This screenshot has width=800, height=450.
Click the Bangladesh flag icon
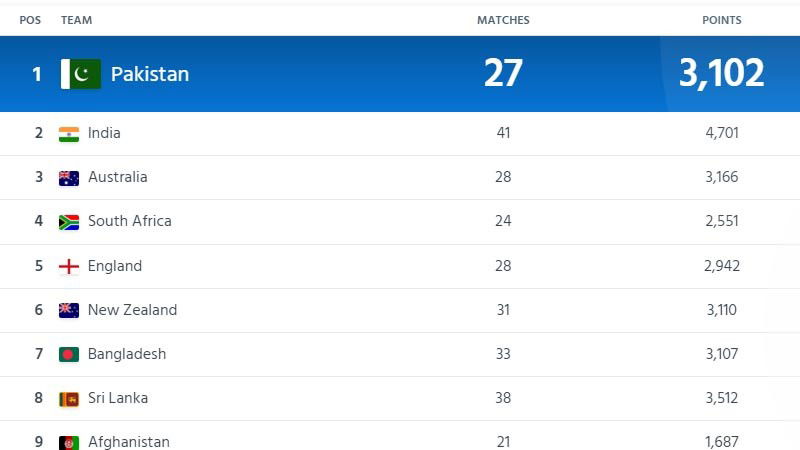69,355
